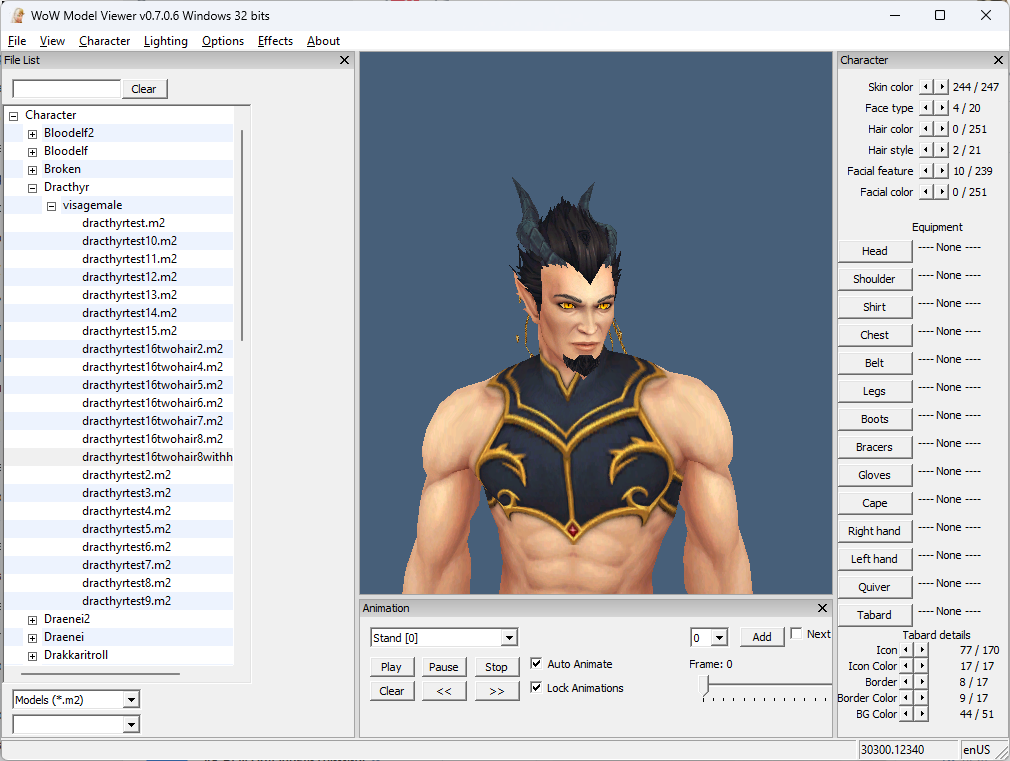Click the file tree vertical scrollbar

pos(242,235)
